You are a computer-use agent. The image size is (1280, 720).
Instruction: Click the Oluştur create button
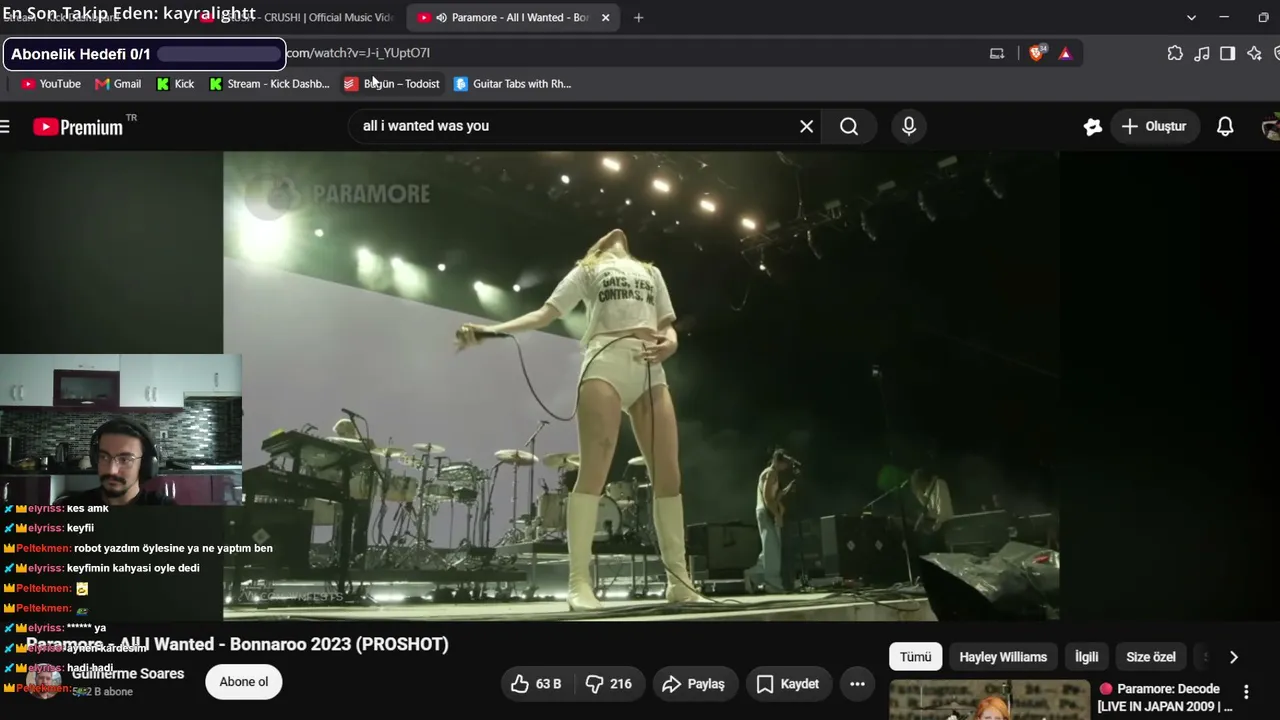pyautogui.click(x=1154, y=126)
